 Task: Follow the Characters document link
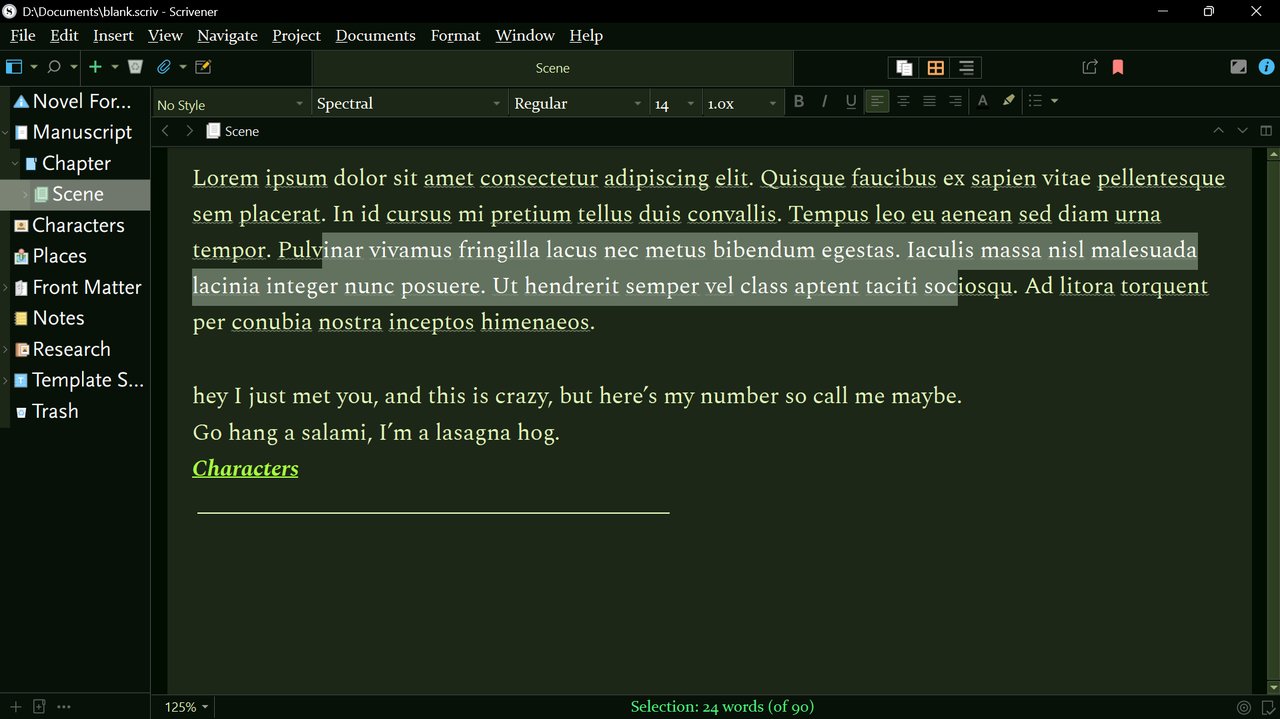[245, 468]
